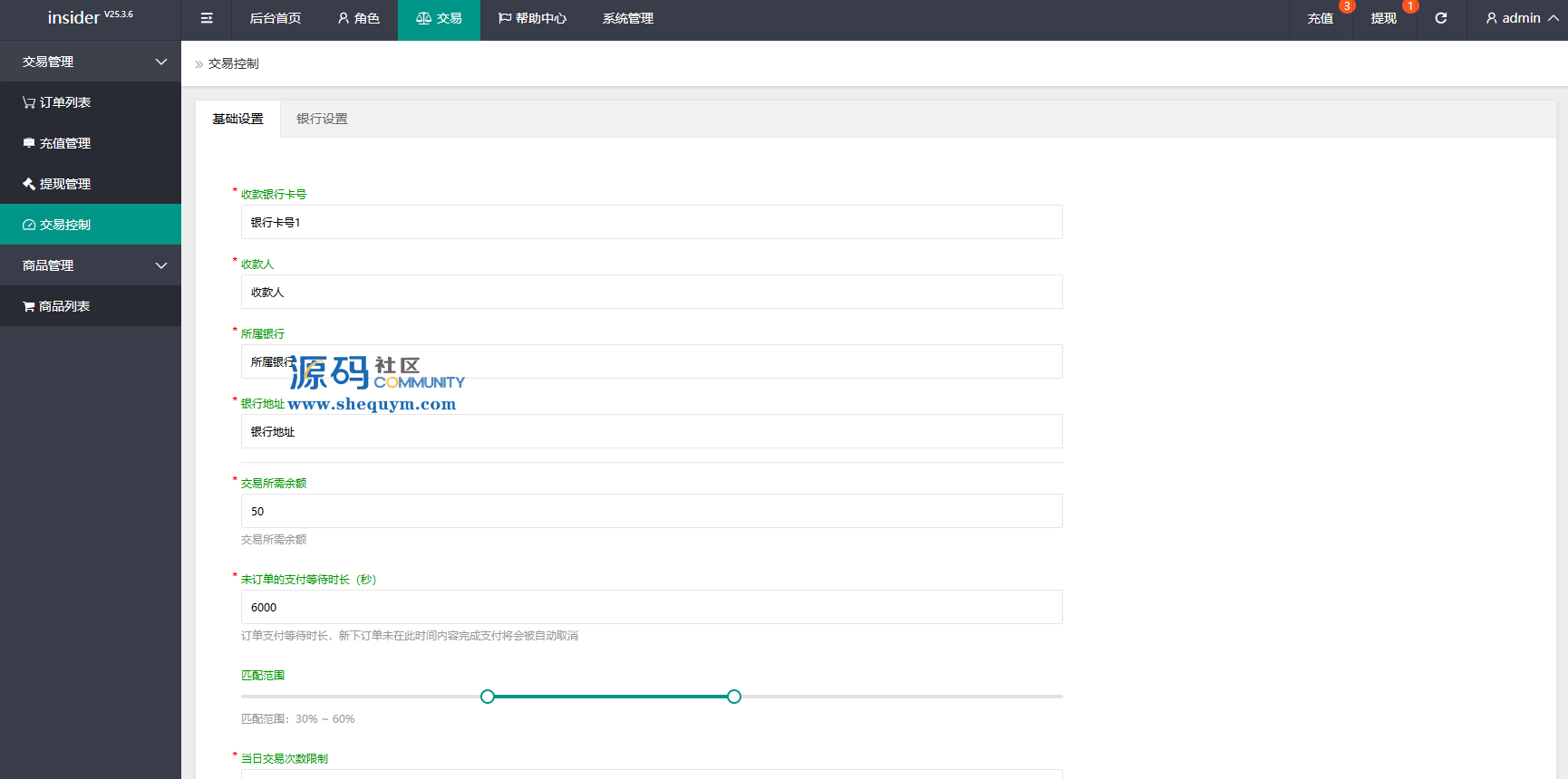The height and width of the screenshot is (779, 1568).
Task: Click the refresh icon in top bar
Action: 1440,18
